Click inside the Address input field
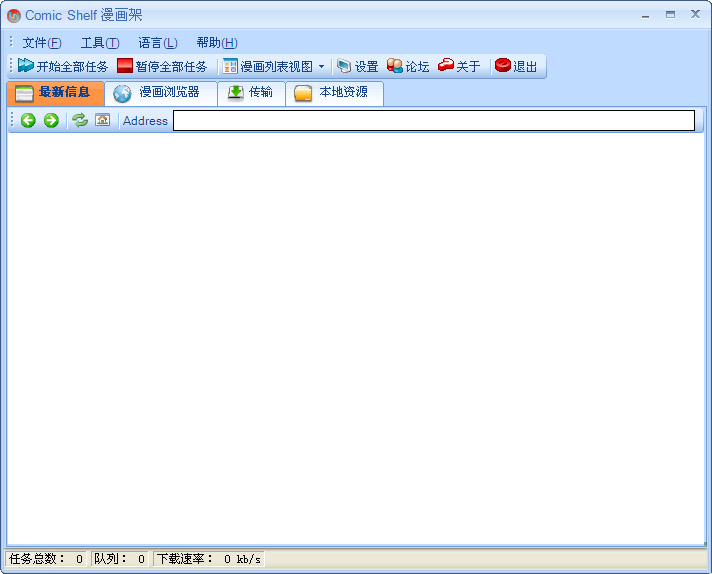 (433, 120)
